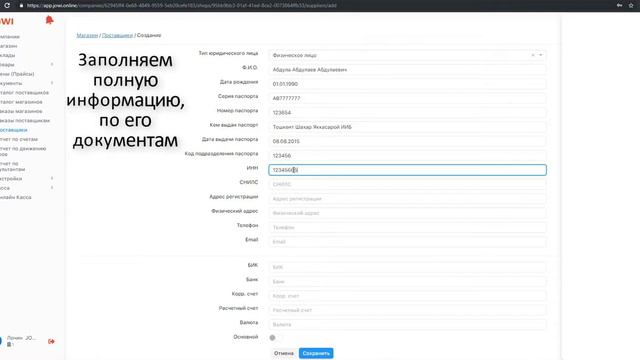Reload the page with browser refresh icon
The height and width of the screenshot is (360, 640).
(x=7, y=5)
